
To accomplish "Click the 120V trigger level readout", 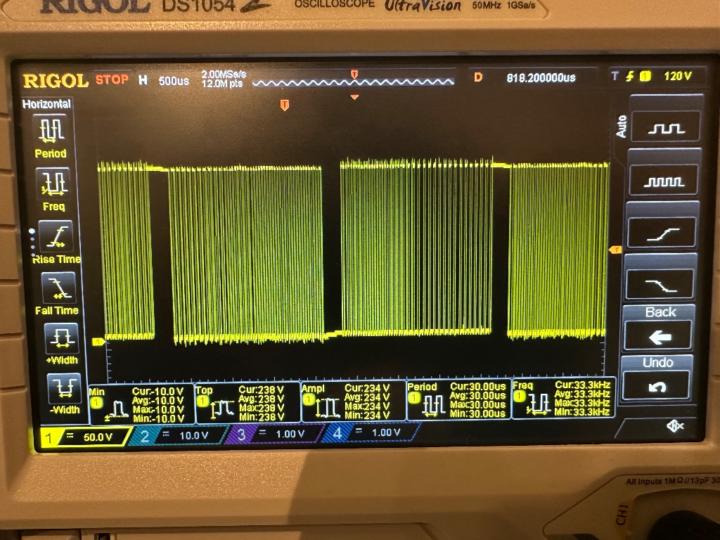I will 677,76.
